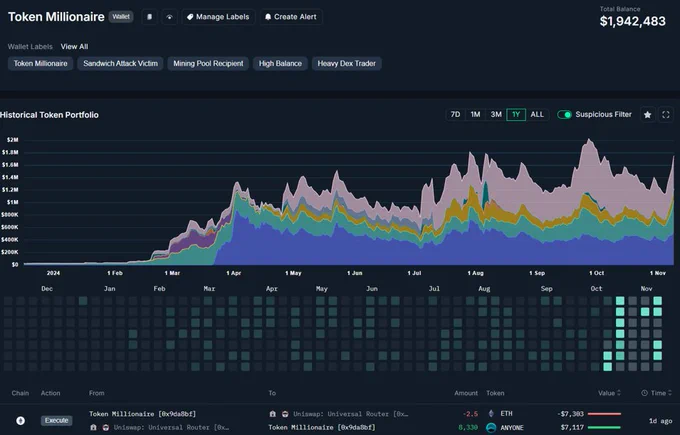Click the ETH token name
This screenshot has height=435, width=680.
(507, 414)
